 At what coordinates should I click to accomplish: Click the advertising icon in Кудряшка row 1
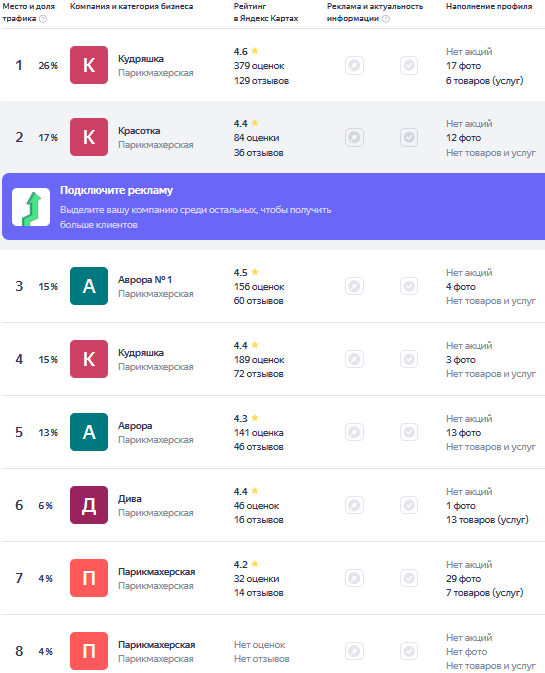pyautogui.click(x=354, y=66)
